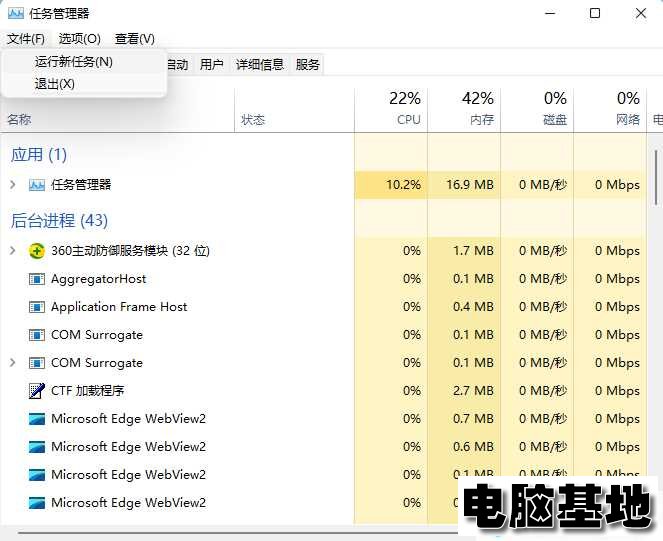Image resolution: width=663 pixels, height=541 pixels.
Task: Click the 2.7 MB memory cell
Action: pyautogui.click(x=464, y=391)
